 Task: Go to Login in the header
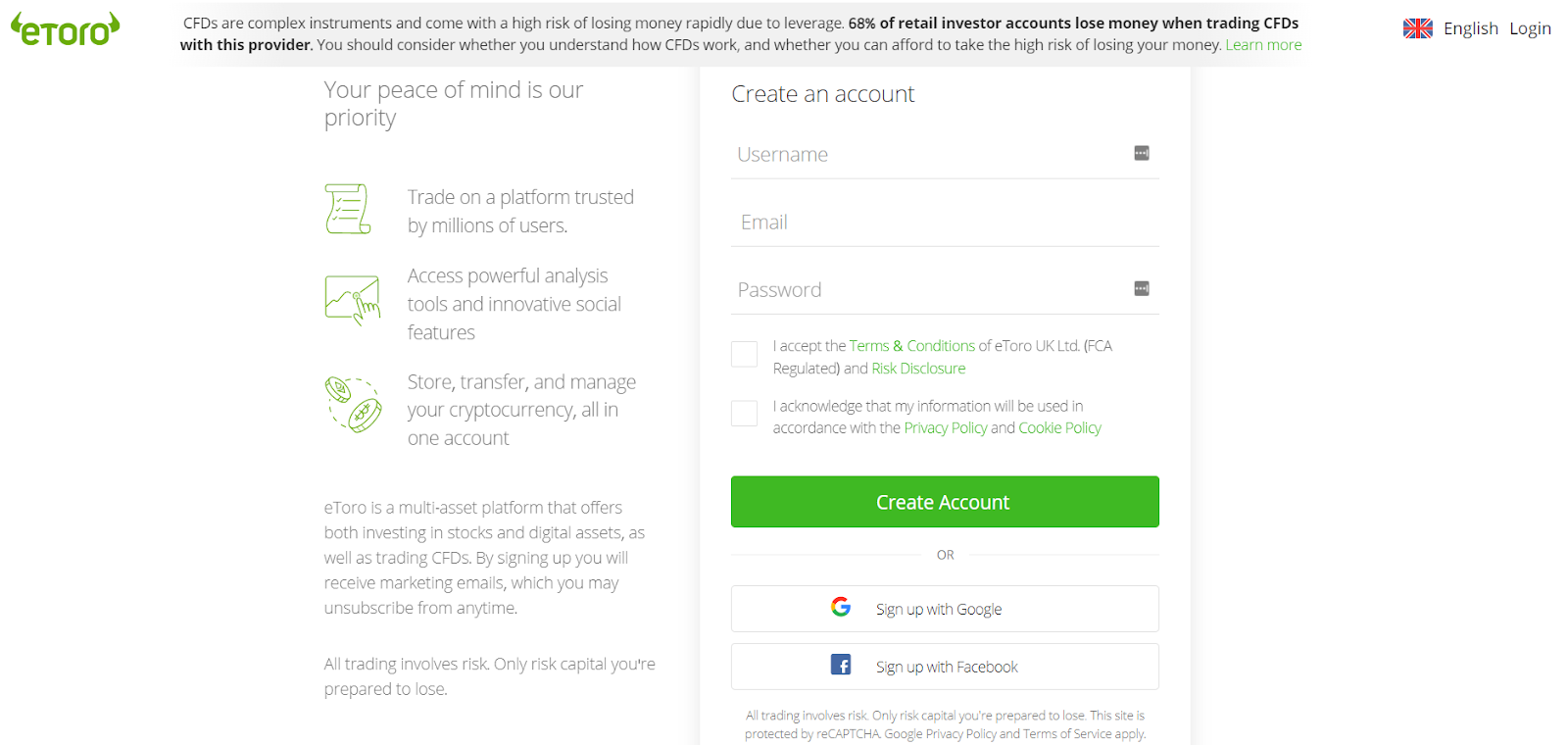(1530, 28)
